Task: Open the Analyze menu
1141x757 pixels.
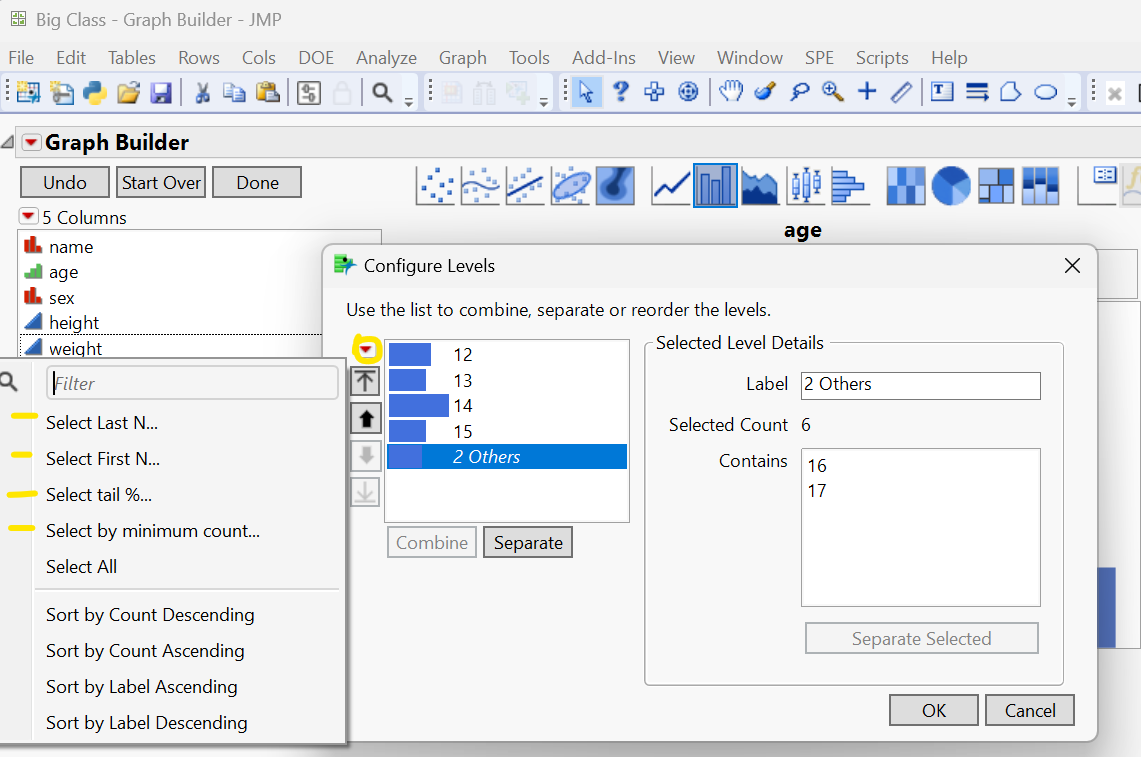Action: tap(386, 57)
